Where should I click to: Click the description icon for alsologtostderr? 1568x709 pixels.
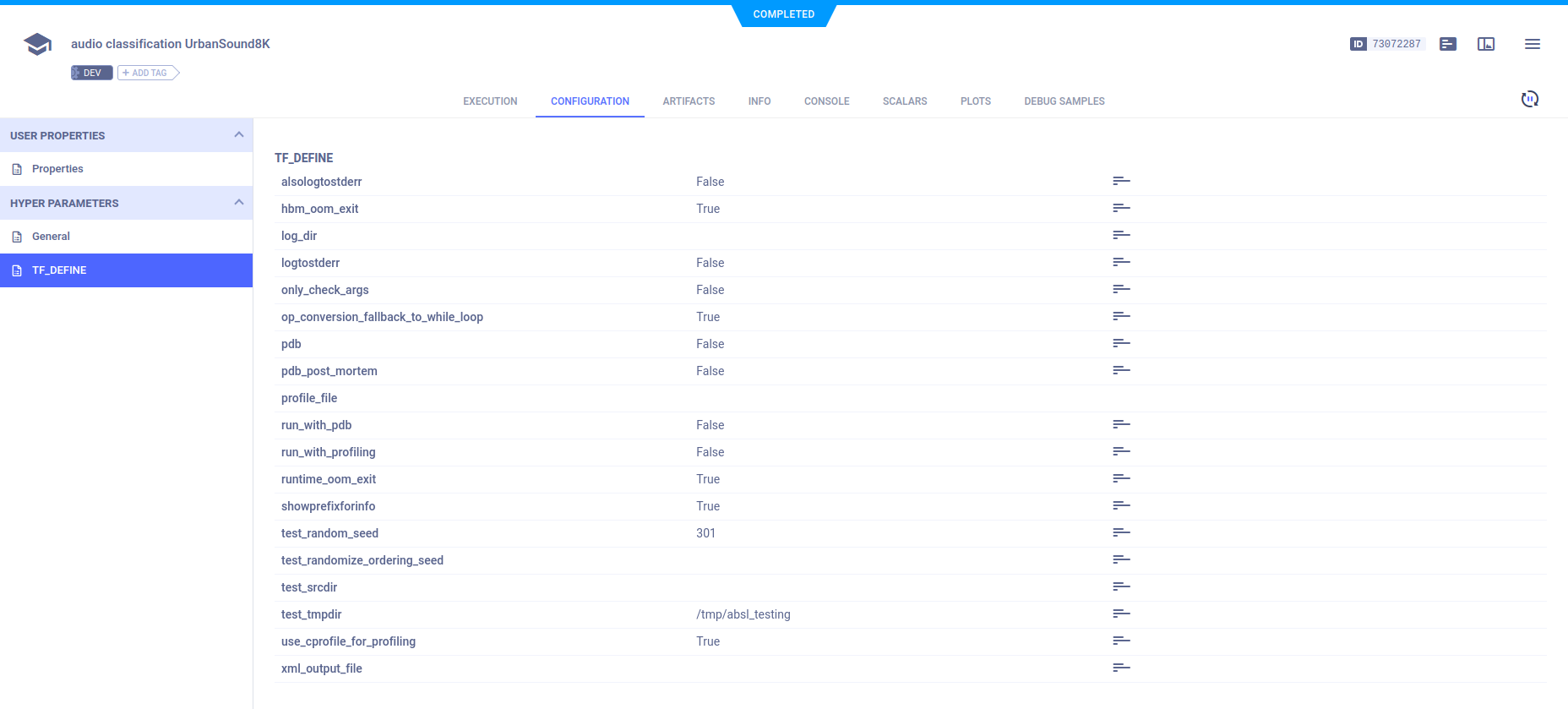click(x=1121, y=182)
